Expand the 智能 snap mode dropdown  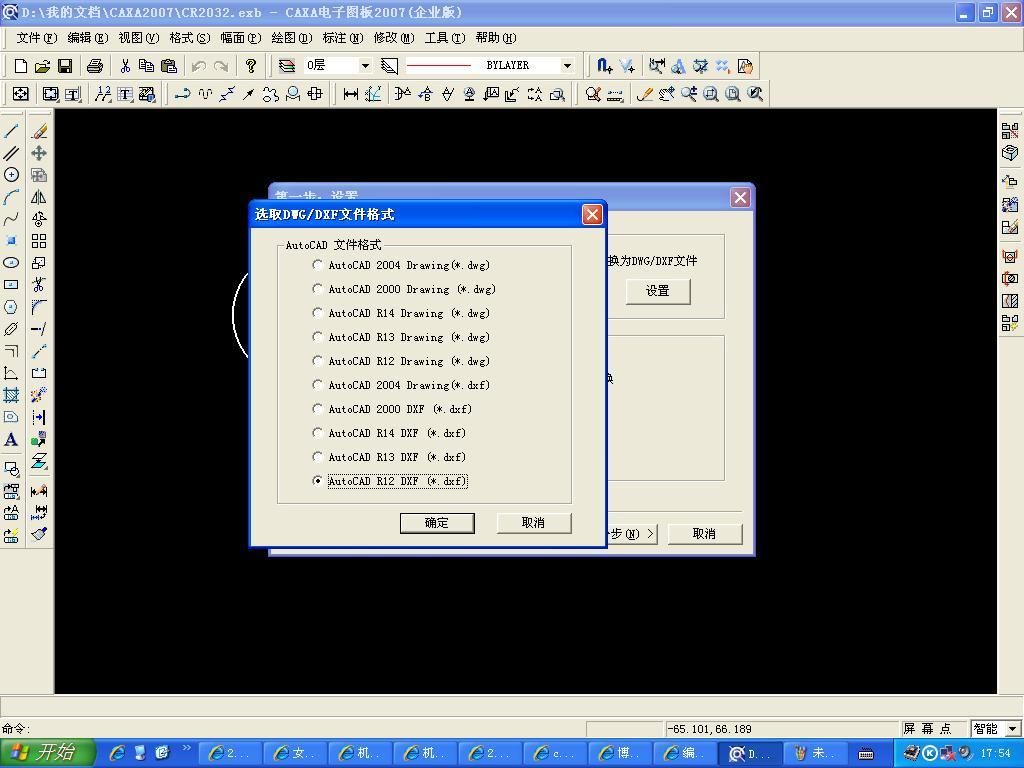coord(1012,729)
